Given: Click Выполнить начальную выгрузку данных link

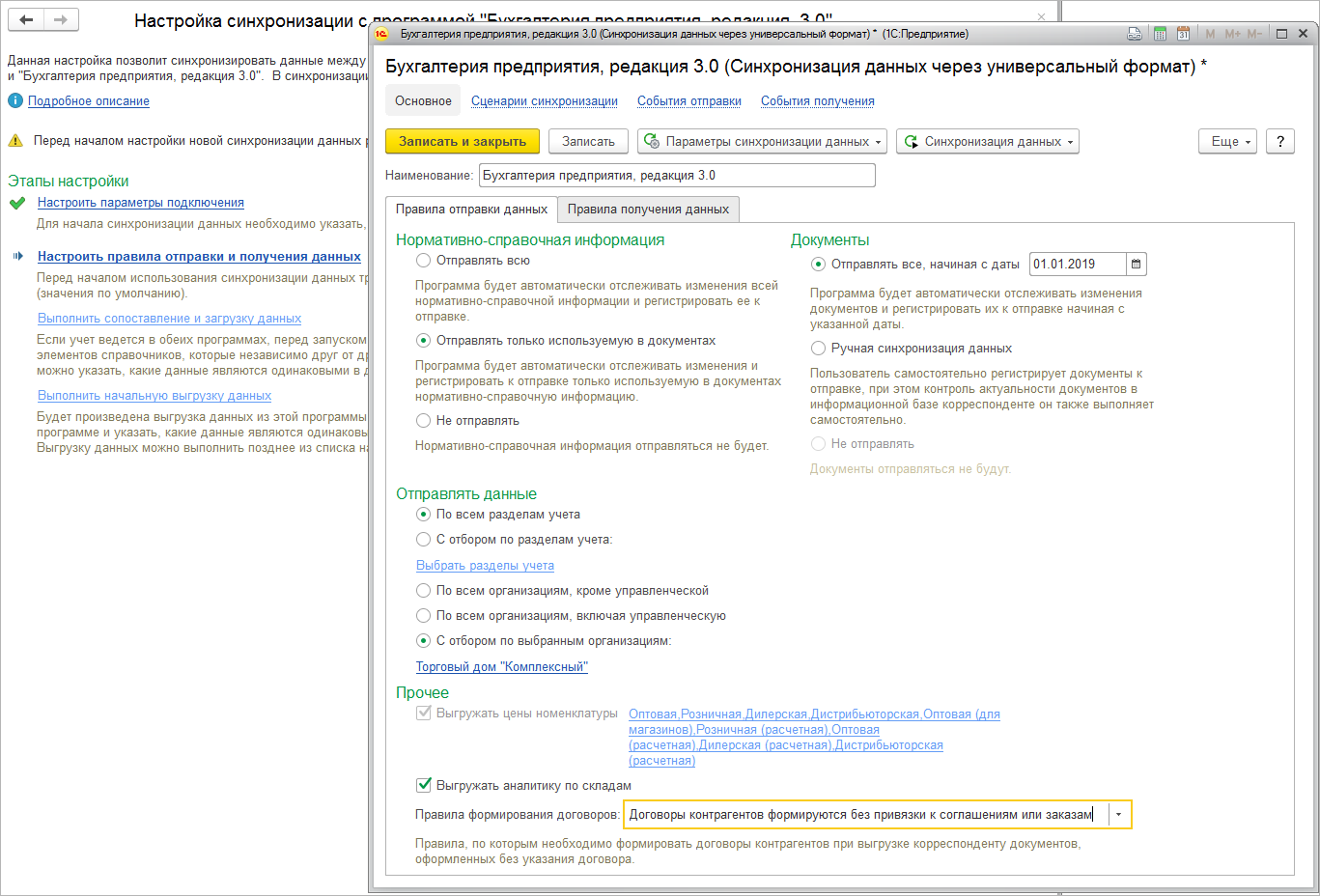Looking at the screenshot, I should 154,396.
